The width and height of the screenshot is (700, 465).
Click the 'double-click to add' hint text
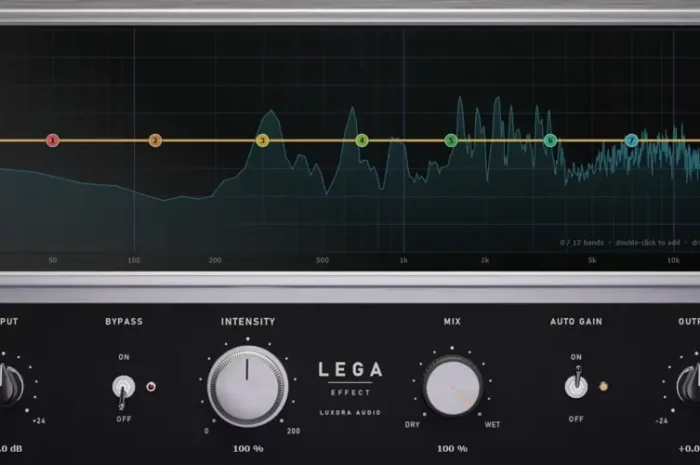point(648,243)
